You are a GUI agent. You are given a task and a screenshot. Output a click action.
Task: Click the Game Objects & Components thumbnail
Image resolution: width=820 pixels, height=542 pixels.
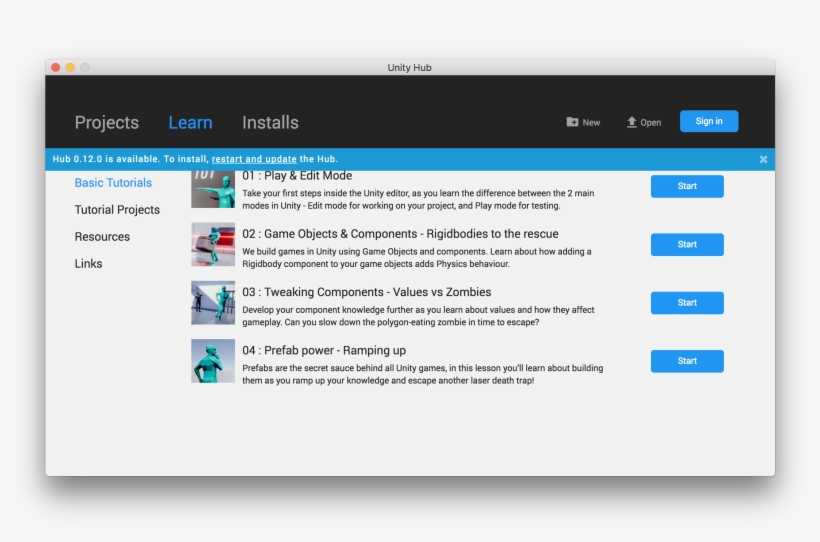pos(213,244)
